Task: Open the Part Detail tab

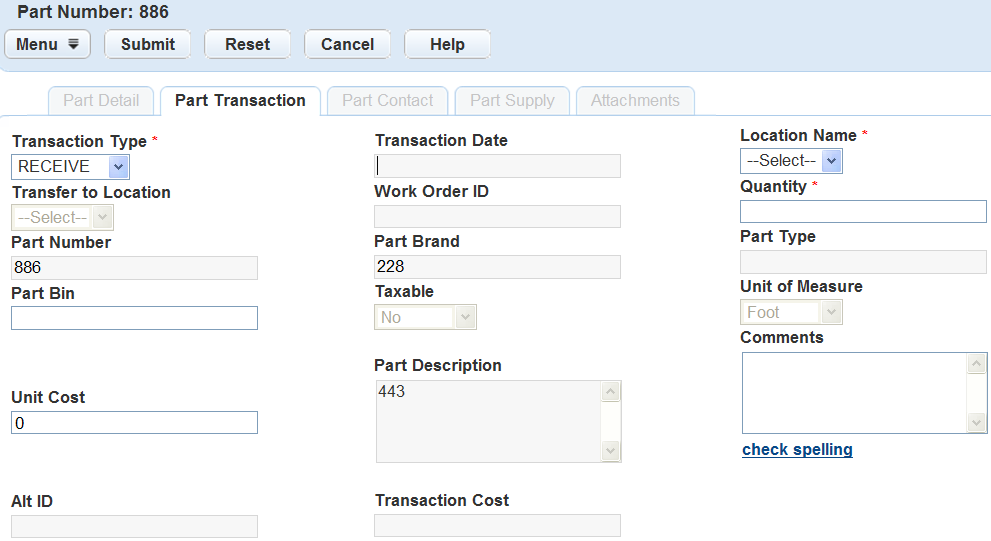Action: point(101,101)
